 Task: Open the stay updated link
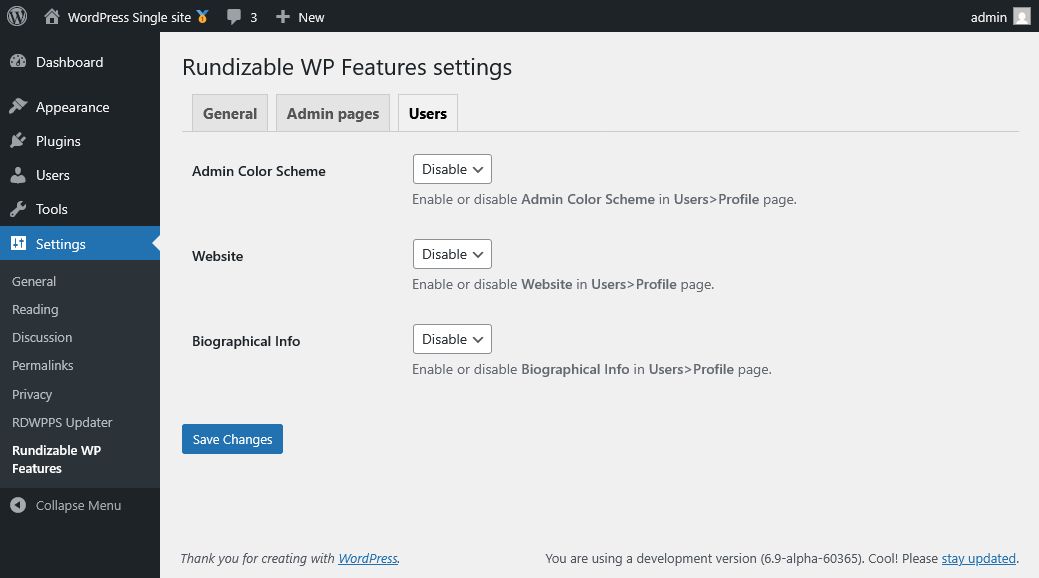click(978, 558)
